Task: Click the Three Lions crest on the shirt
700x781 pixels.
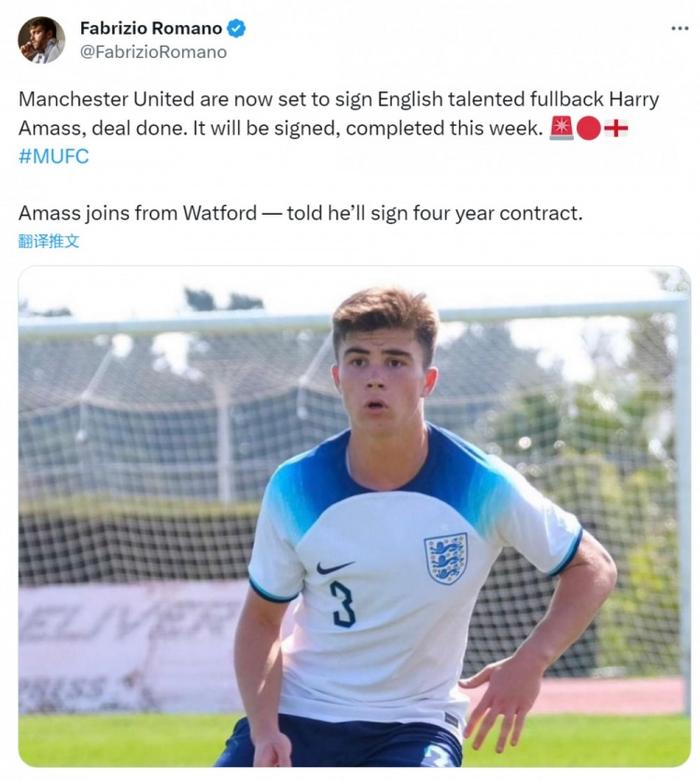Action: click(445, 558)
